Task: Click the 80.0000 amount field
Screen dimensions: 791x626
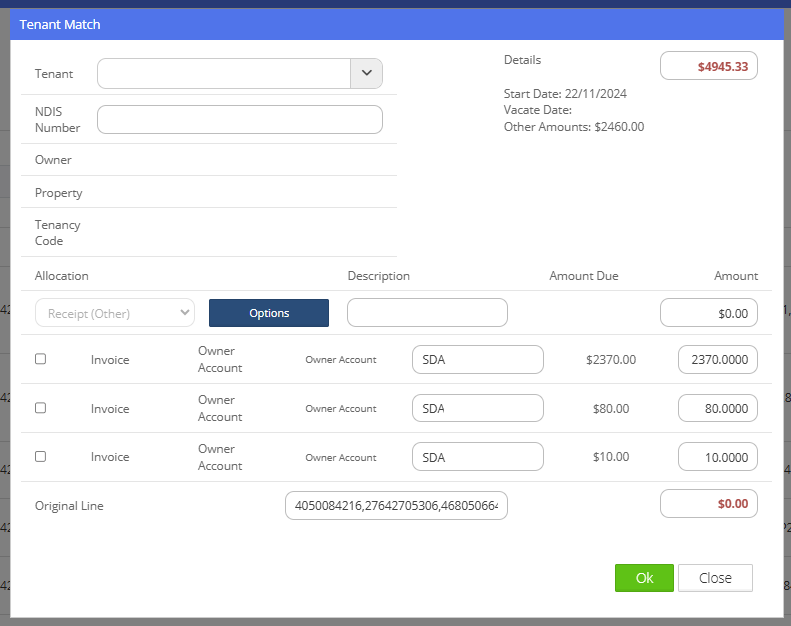Action: coord(718,408)
